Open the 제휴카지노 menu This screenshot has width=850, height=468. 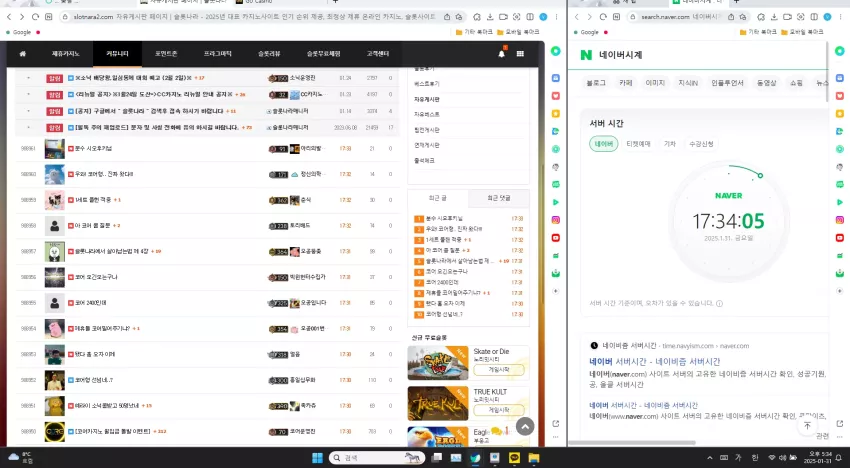(x=66, y=54)
